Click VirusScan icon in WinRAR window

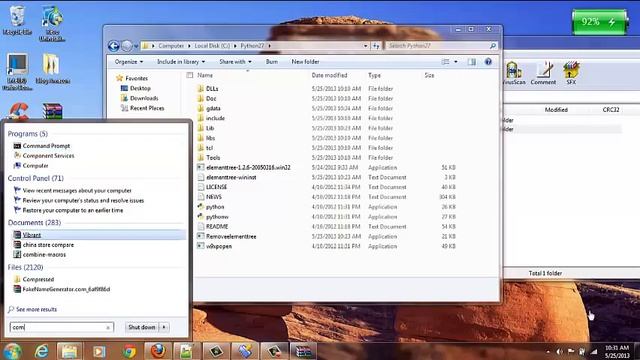point(514,73)
